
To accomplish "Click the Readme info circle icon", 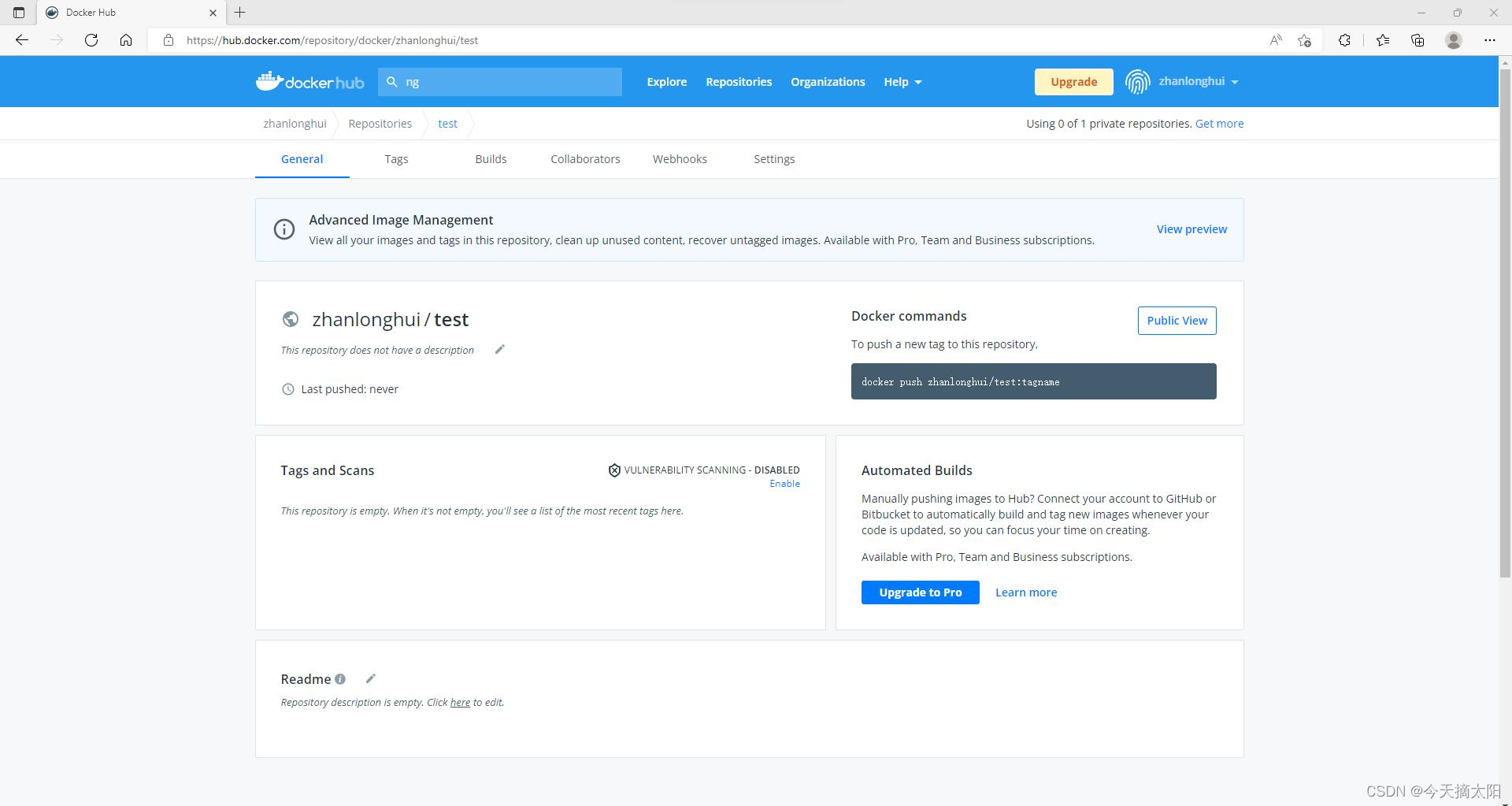I will click(340, 679).
